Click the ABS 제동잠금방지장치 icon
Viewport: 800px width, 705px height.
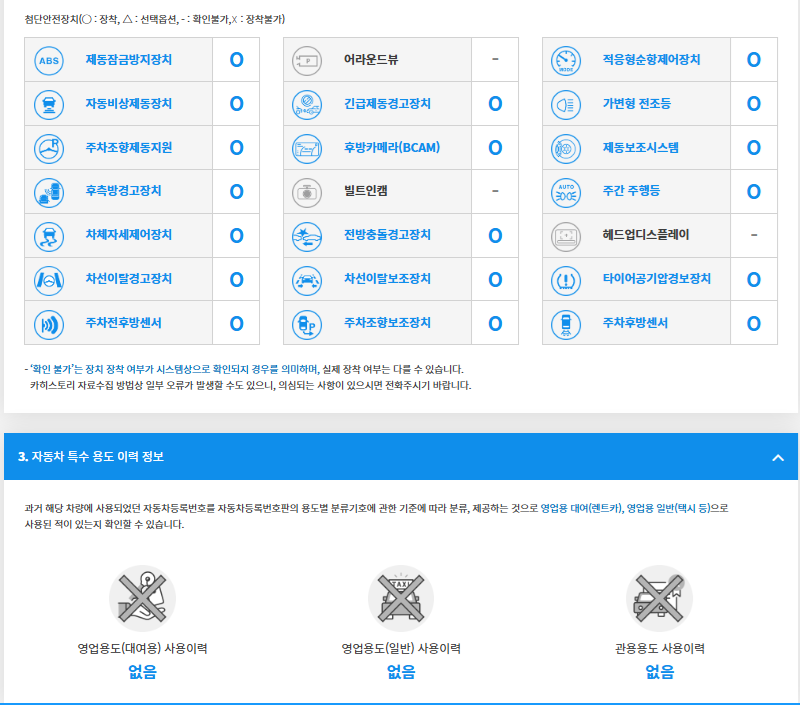pyautogui.click(x=48, y=60)
